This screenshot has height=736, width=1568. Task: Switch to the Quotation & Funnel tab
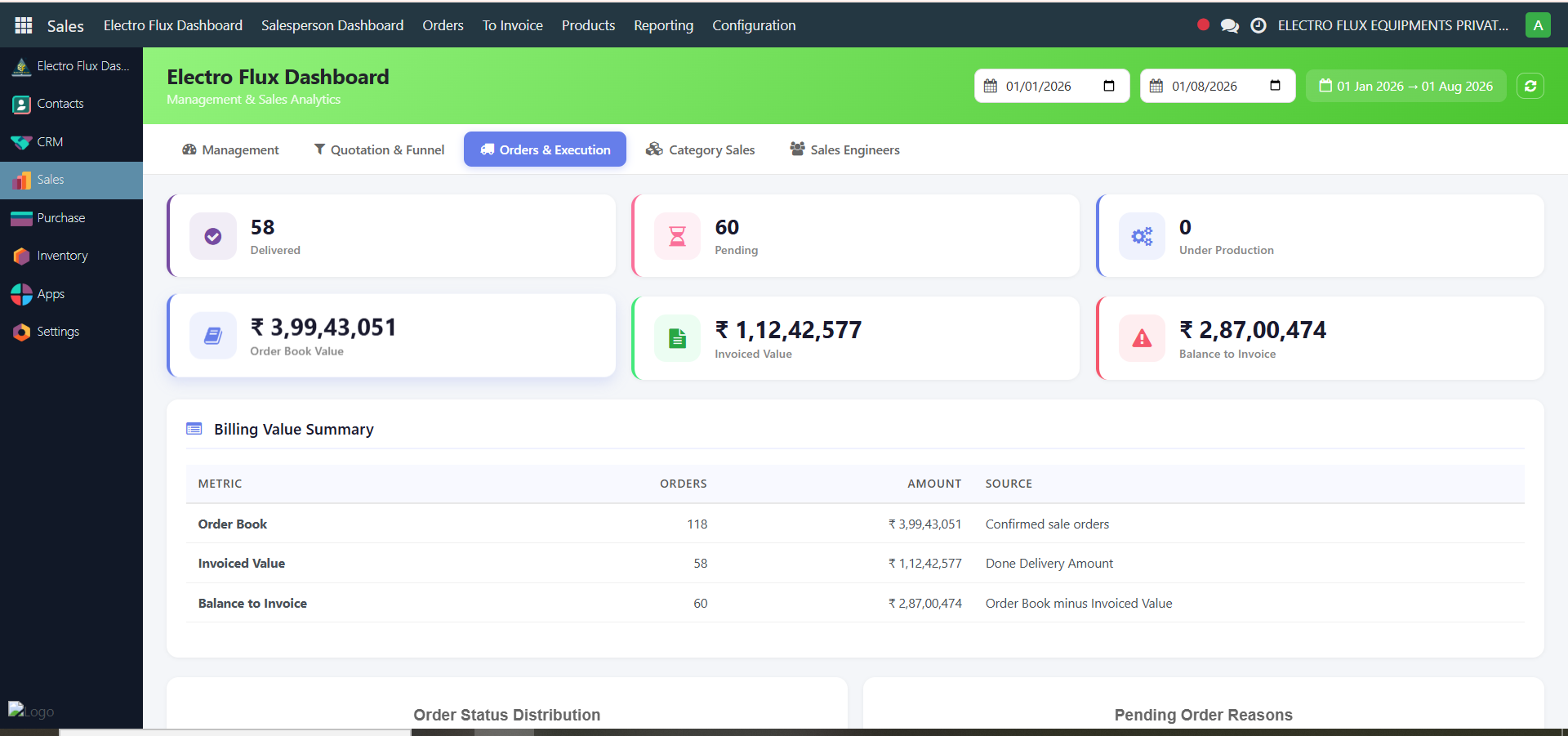point(379,149)
